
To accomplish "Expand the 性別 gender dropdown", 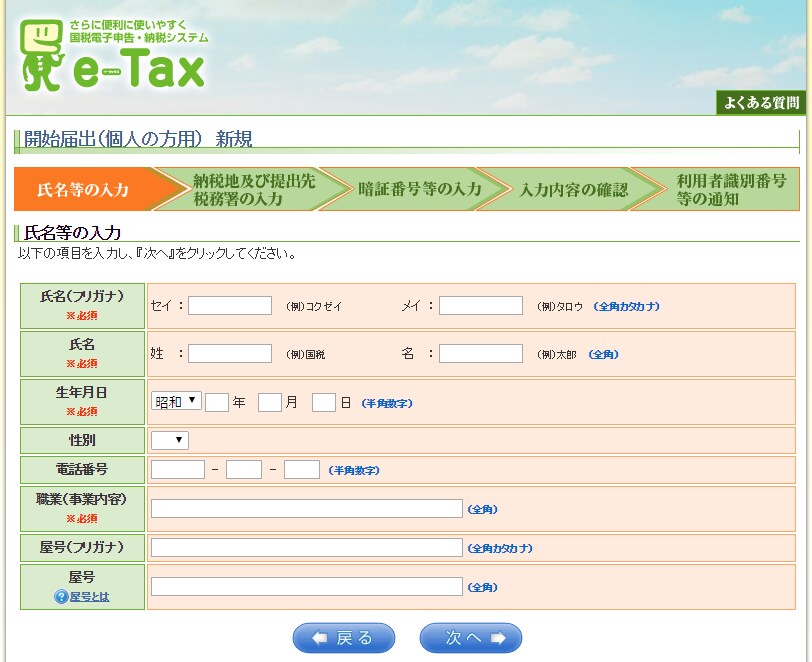I will pos(169,440).
